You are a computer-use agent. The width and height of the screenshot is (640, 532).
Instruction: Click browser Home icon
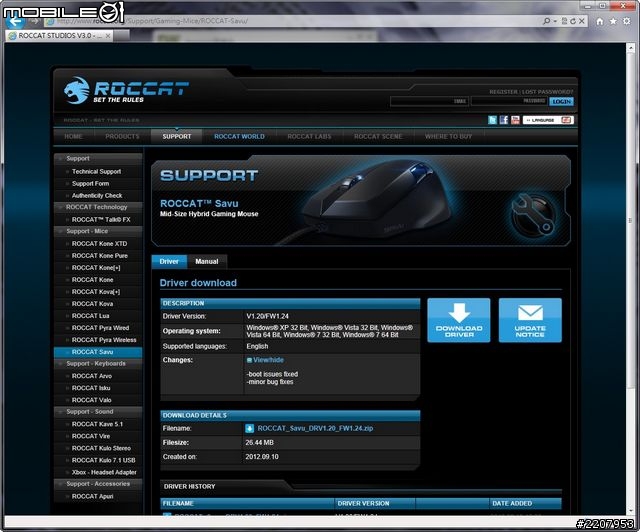(600, 21)
